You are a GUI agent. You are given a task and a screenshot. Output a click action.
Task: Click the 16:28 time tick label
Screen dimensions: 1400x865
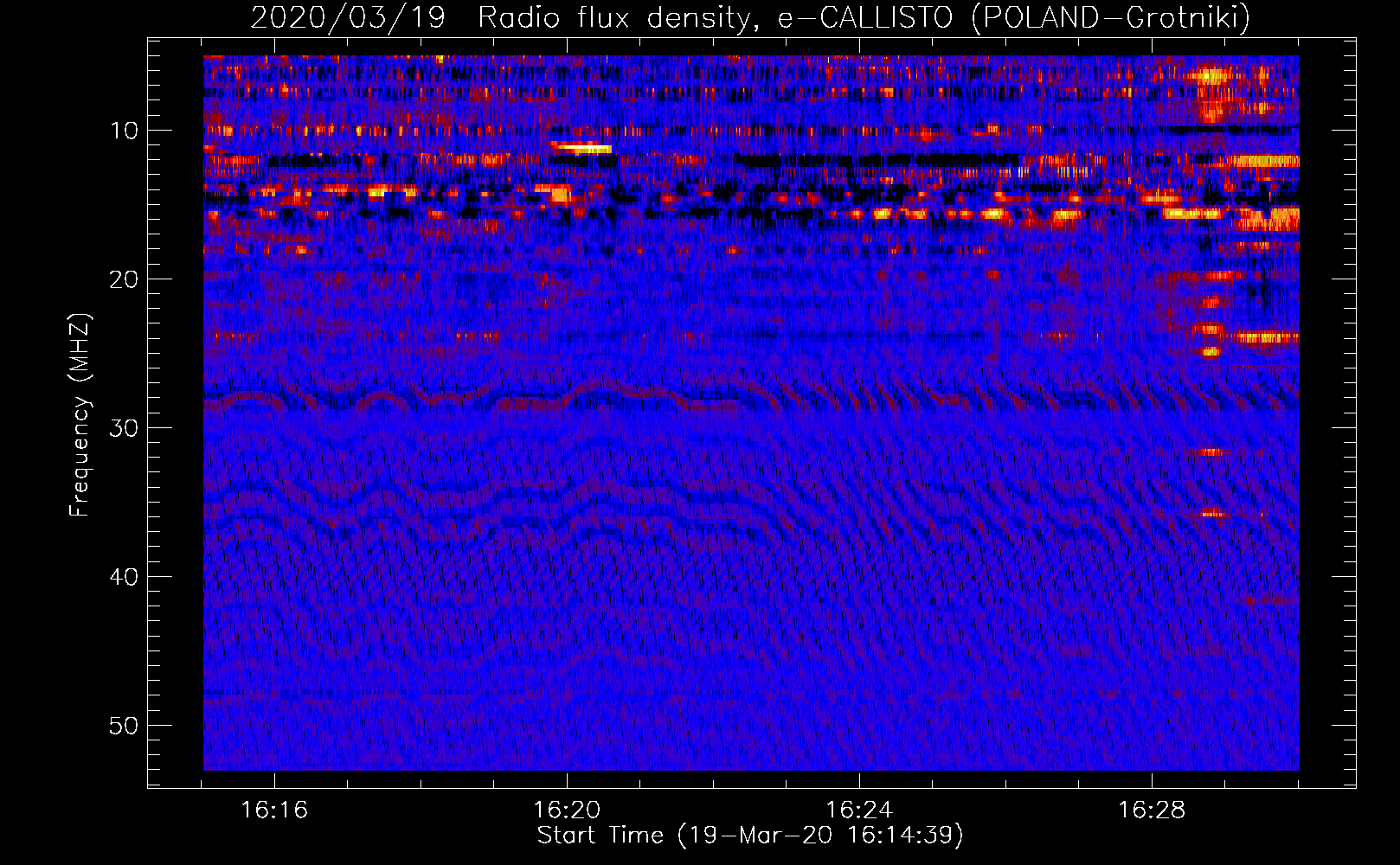coord(1152,811)
